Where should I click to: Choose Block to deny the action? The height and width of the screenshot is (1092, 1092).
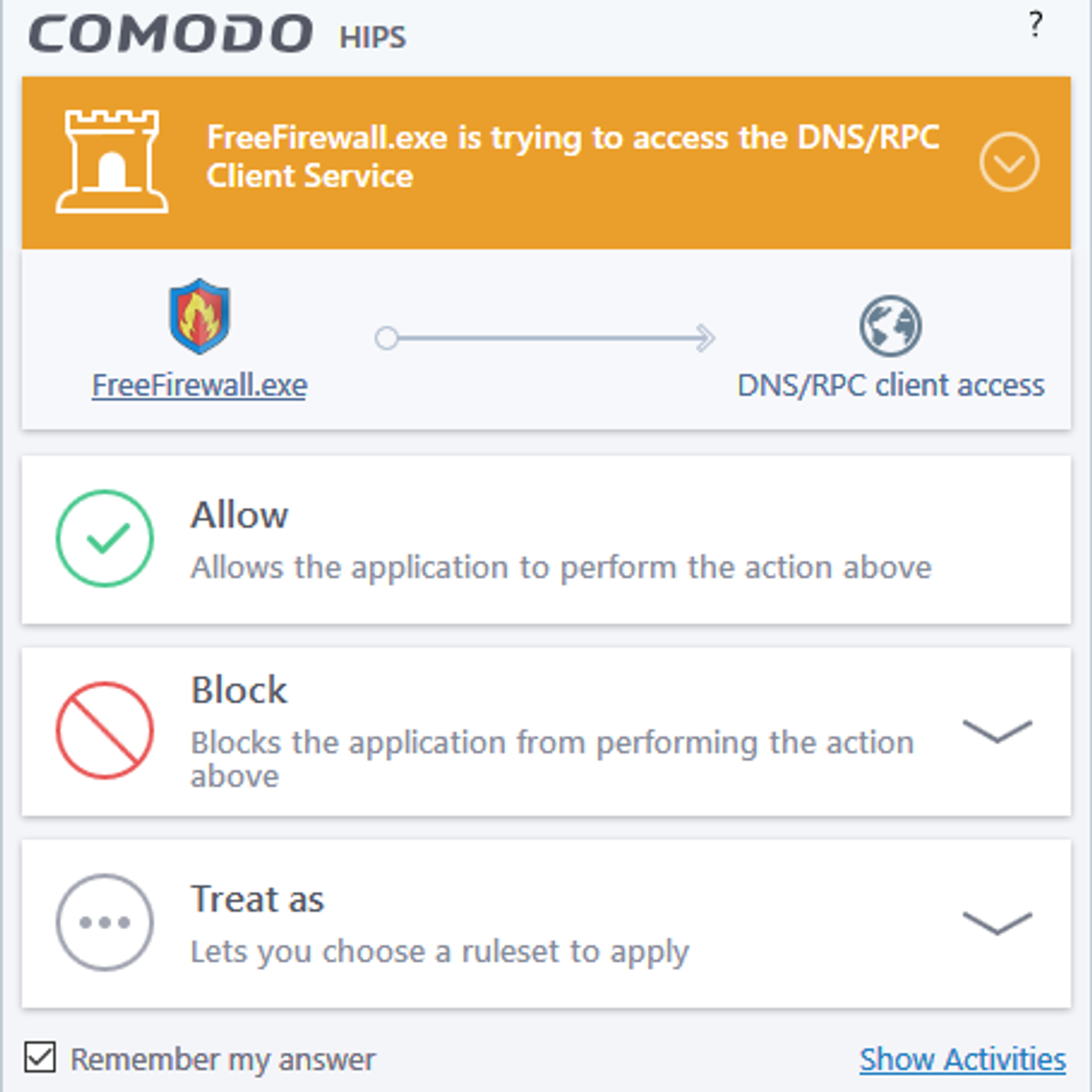tap(238, 691)
